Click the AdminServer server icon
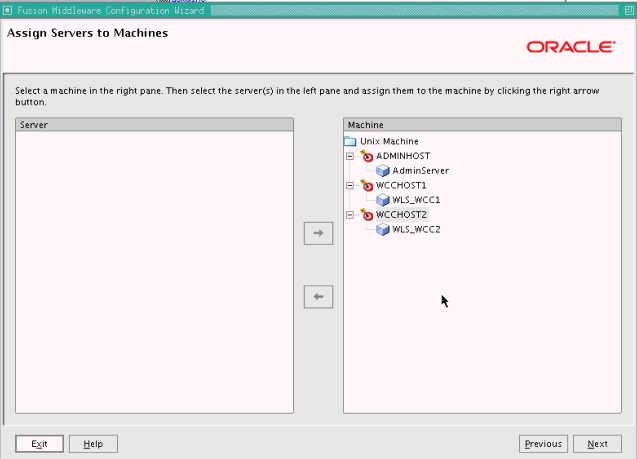637x459 pixels. point(383,171)
